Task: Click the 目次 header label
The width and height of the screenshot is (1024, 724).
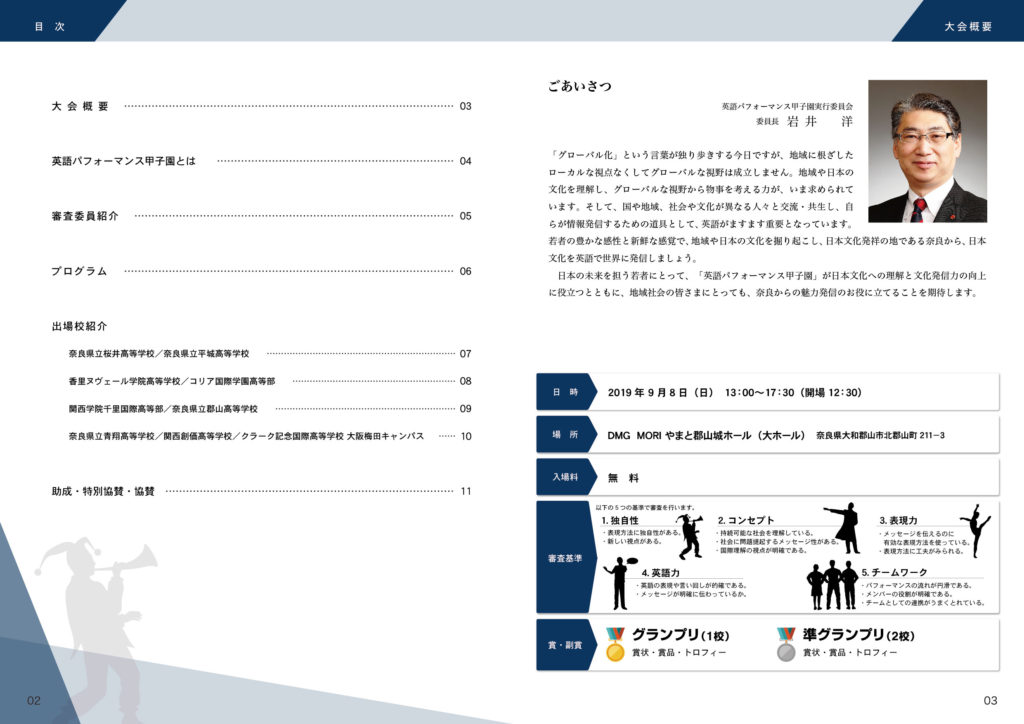Action: coord(50,27)
